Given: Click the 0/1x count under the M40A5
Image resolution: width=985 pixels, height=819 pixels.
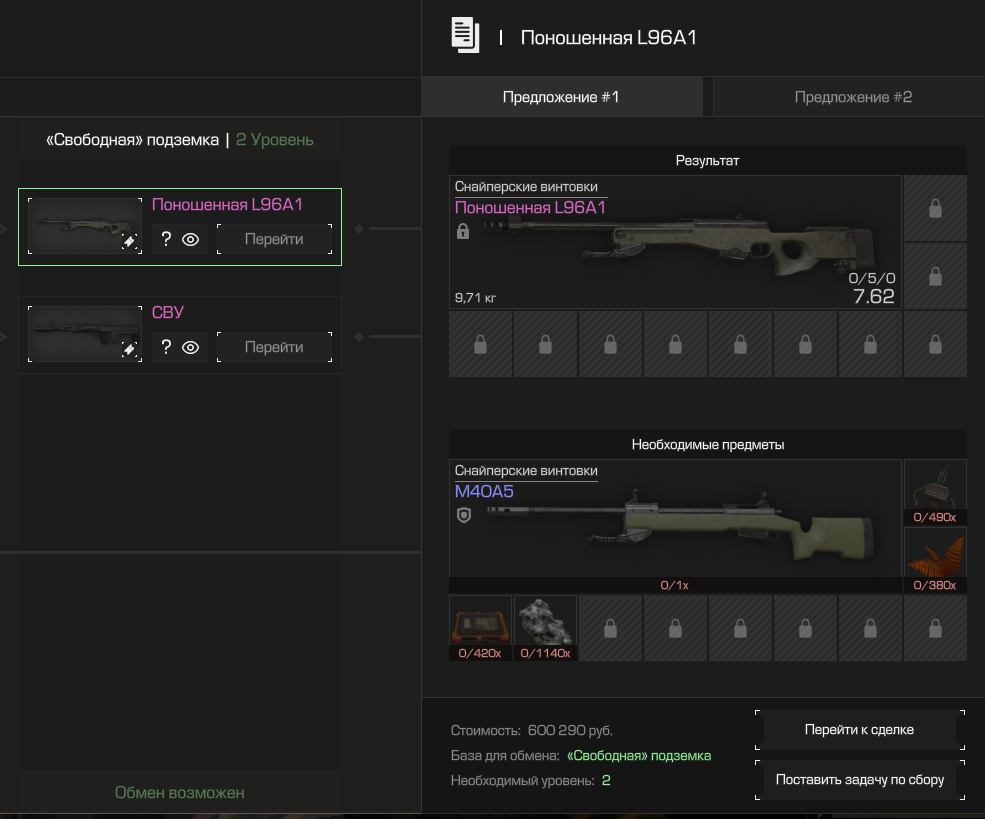Looking at the screenshot, I should (x=675, y=585).
